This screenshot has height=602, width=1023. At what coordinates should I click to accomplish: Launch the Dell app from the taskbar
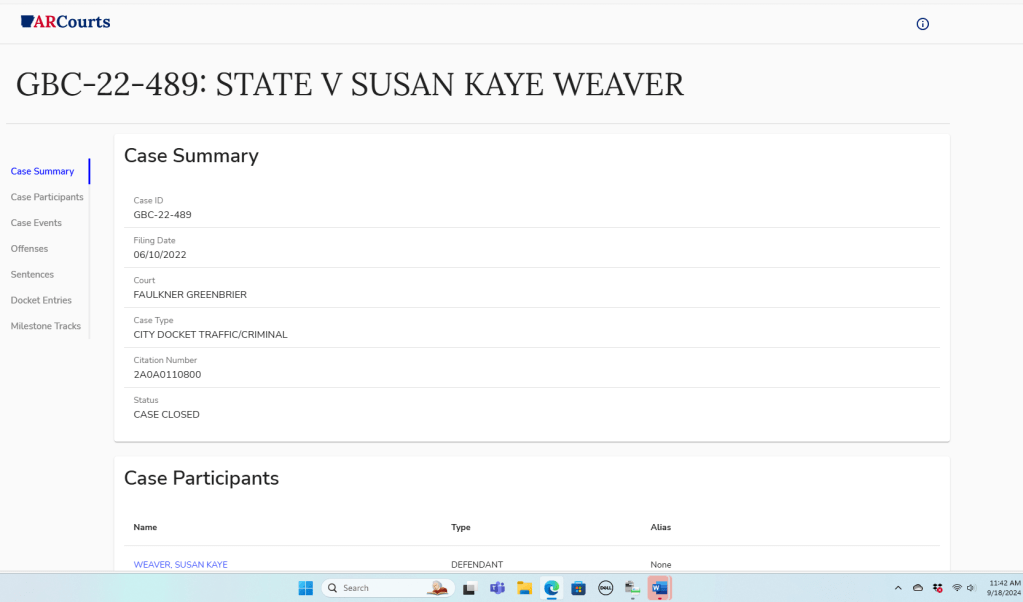click(605, 588)
